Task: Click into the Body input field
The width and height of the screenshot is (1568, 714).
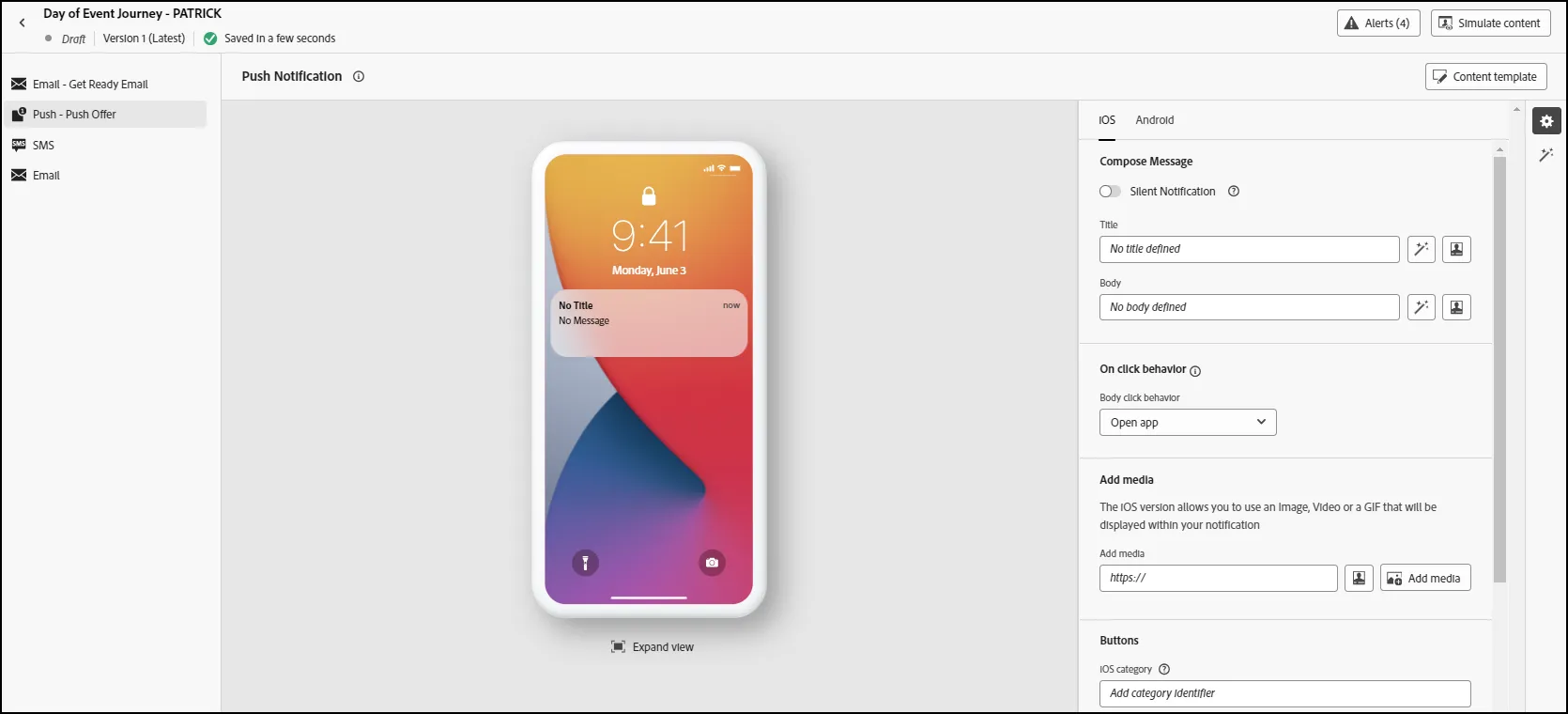Action: pyautogui.click(x=1250, y=307)
